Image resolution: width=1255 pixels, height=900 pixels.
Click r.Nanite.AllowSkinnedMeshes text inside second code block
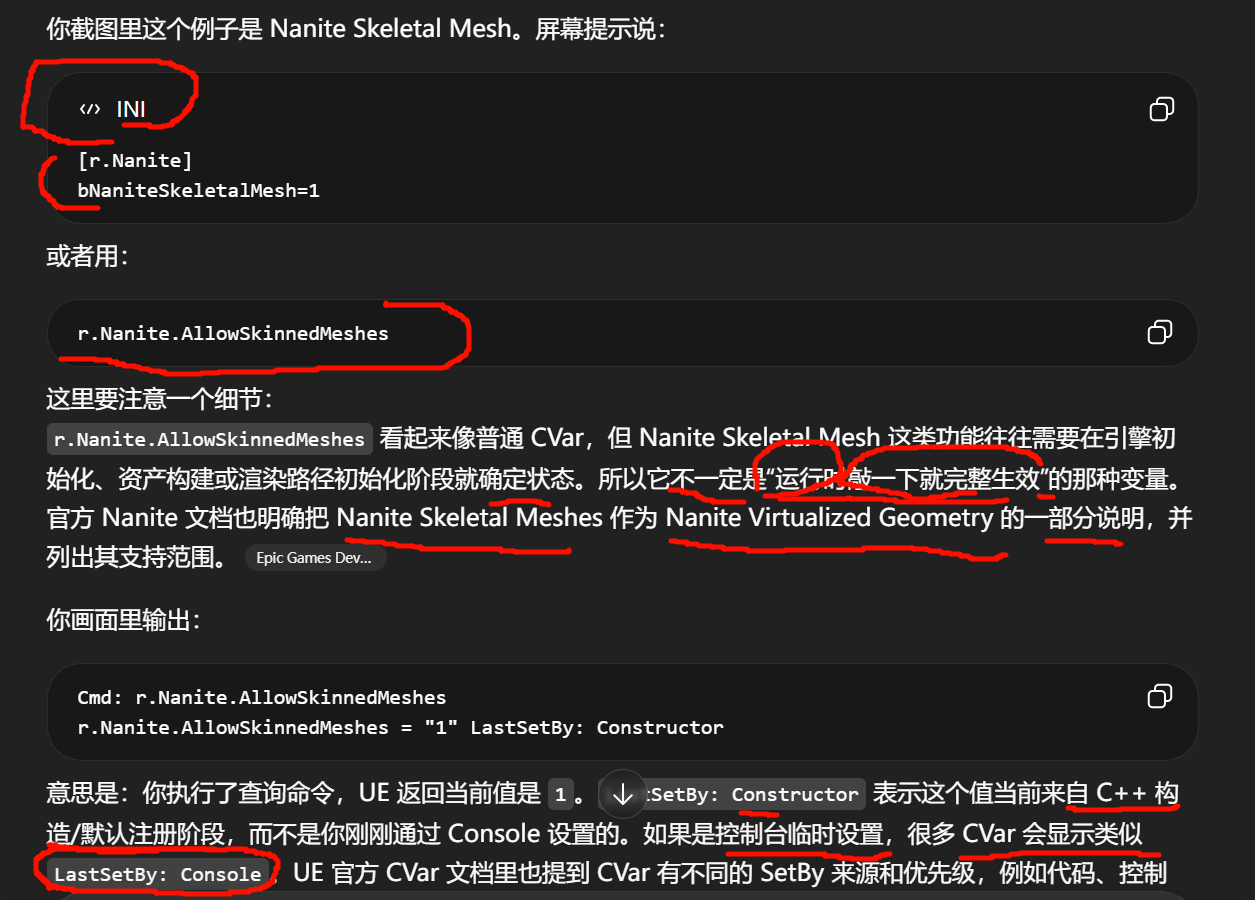(x=233, y=333)
